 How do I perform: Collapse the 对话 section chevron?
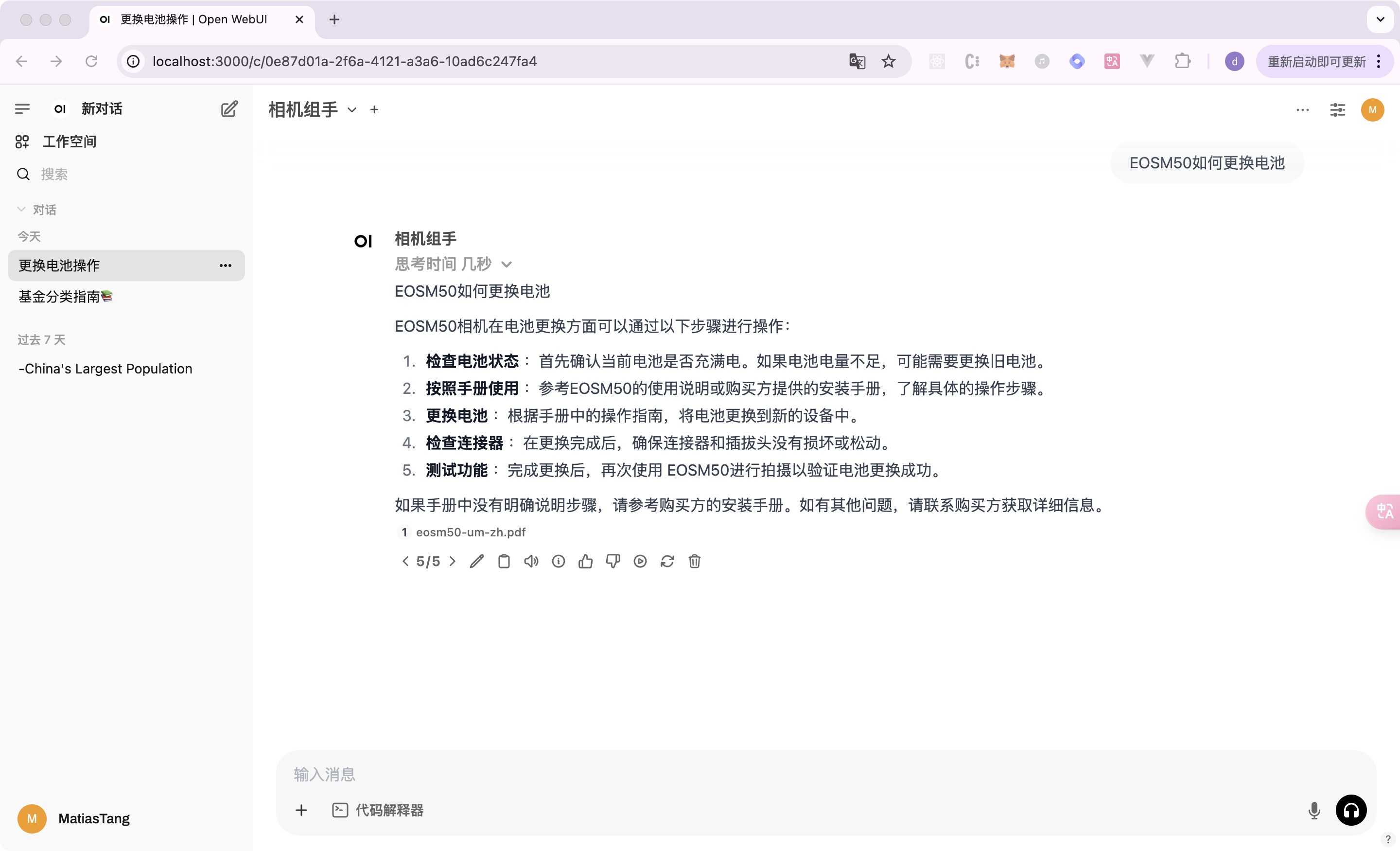[x=21, y=209]
